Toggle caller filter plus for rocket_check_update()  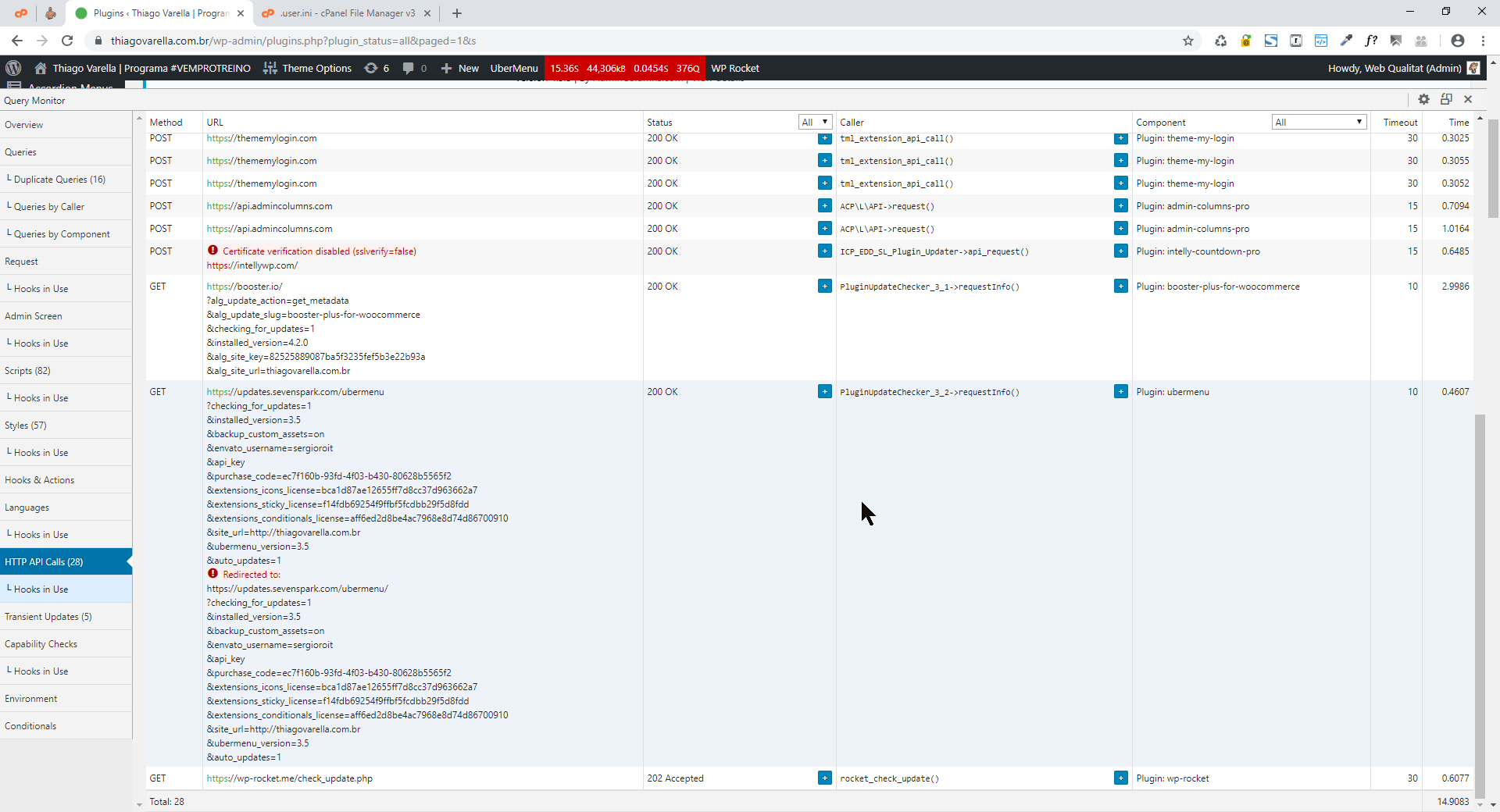[x=1120, y=778]
